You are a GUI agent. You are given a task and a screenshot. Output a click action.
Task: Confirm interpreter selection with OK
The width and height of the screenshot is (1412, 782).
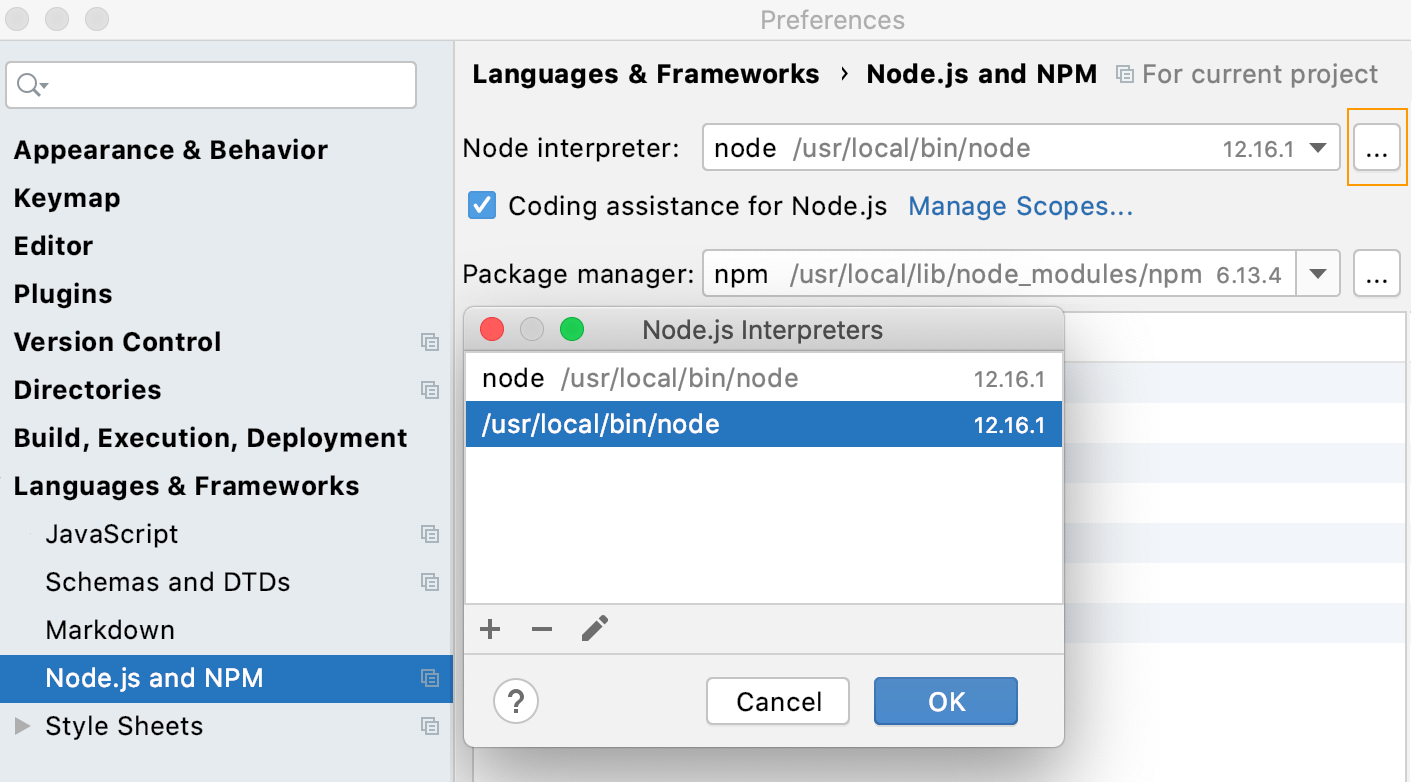pyautogui.click(x=945, y=701)
